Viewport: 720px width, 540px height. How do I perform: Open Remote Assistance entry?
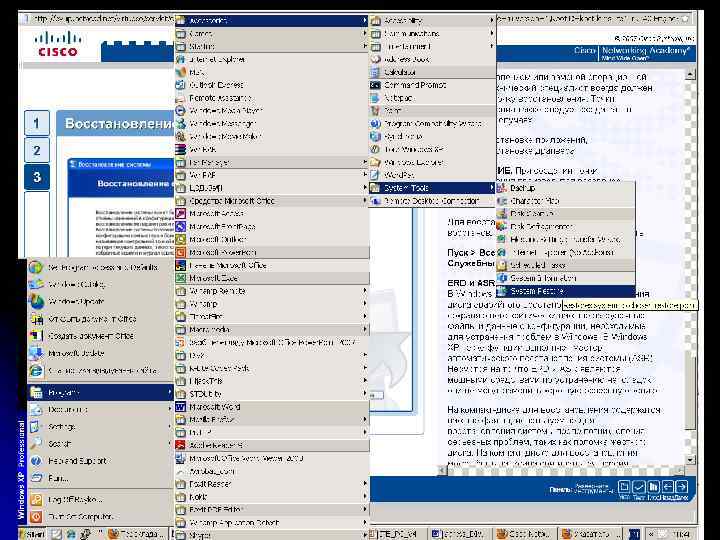point(272,98)
